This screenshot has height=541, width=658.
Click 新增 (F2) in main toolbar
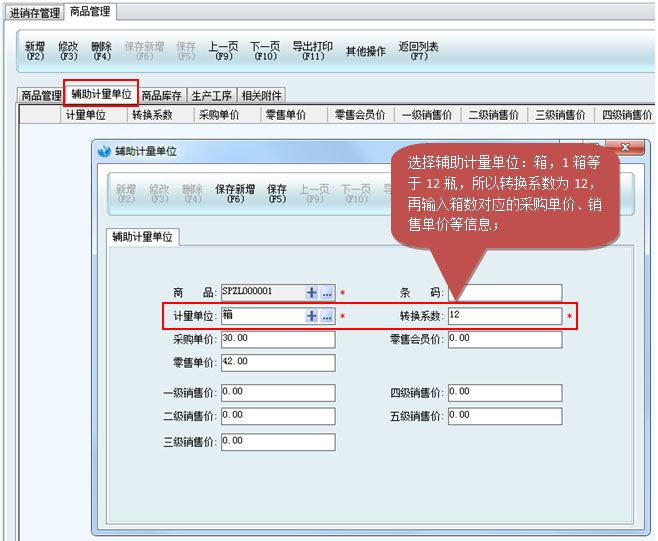[x=35, y=51]
